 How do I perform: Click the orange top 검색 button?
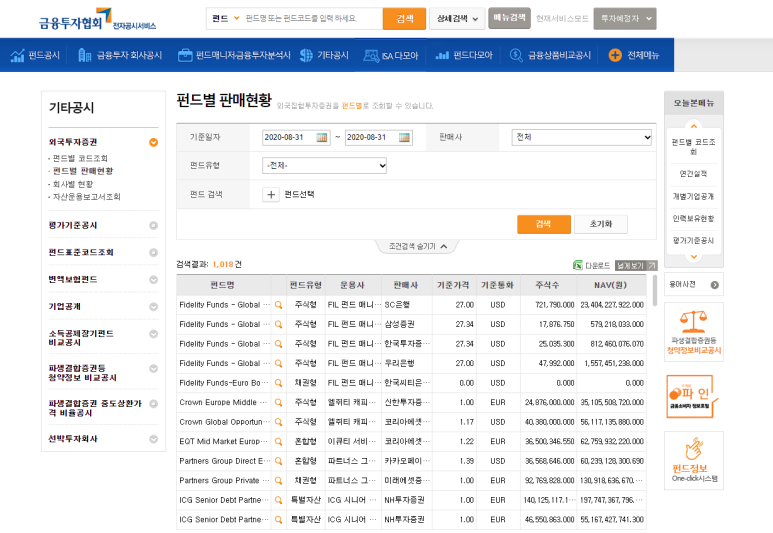point(404,19)
